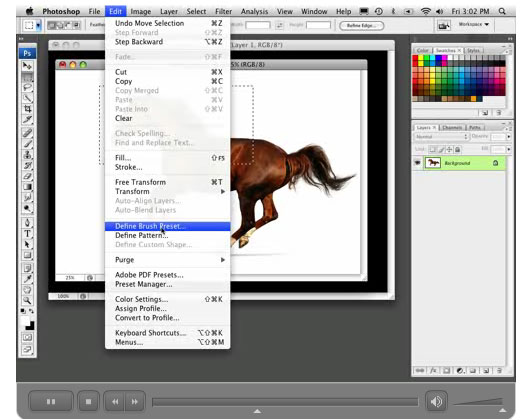
Task: Click the rewind playback button
Action: point(115,401)
